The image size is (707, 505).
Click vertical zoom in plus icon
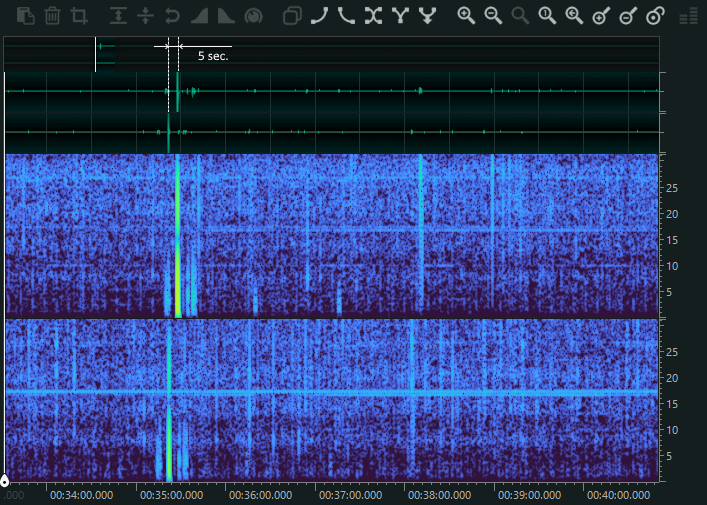601,16
